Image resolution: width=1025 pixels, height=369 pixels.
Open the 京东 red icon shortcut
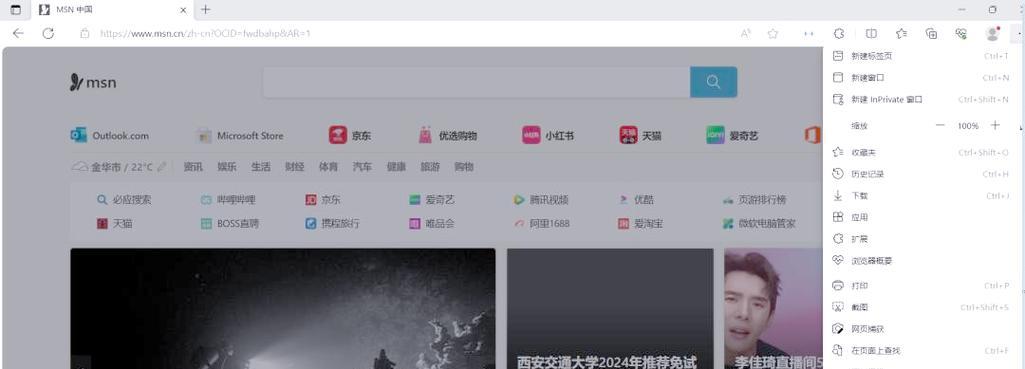point(350,135)
